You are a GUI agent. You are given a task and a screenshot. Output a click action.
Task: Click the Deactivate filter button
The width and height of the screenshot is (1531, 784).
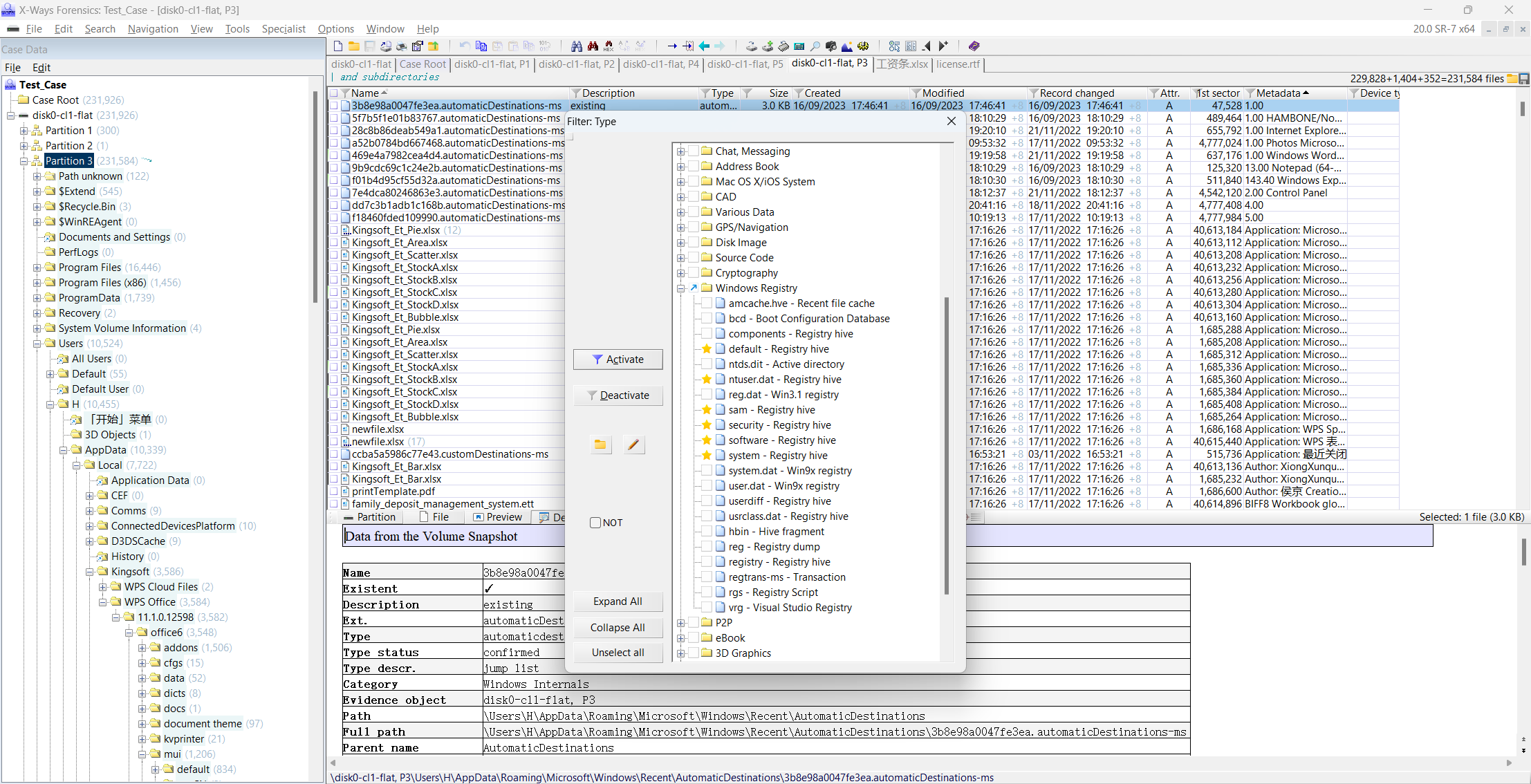pyautogui.click(x=618, y=395)
